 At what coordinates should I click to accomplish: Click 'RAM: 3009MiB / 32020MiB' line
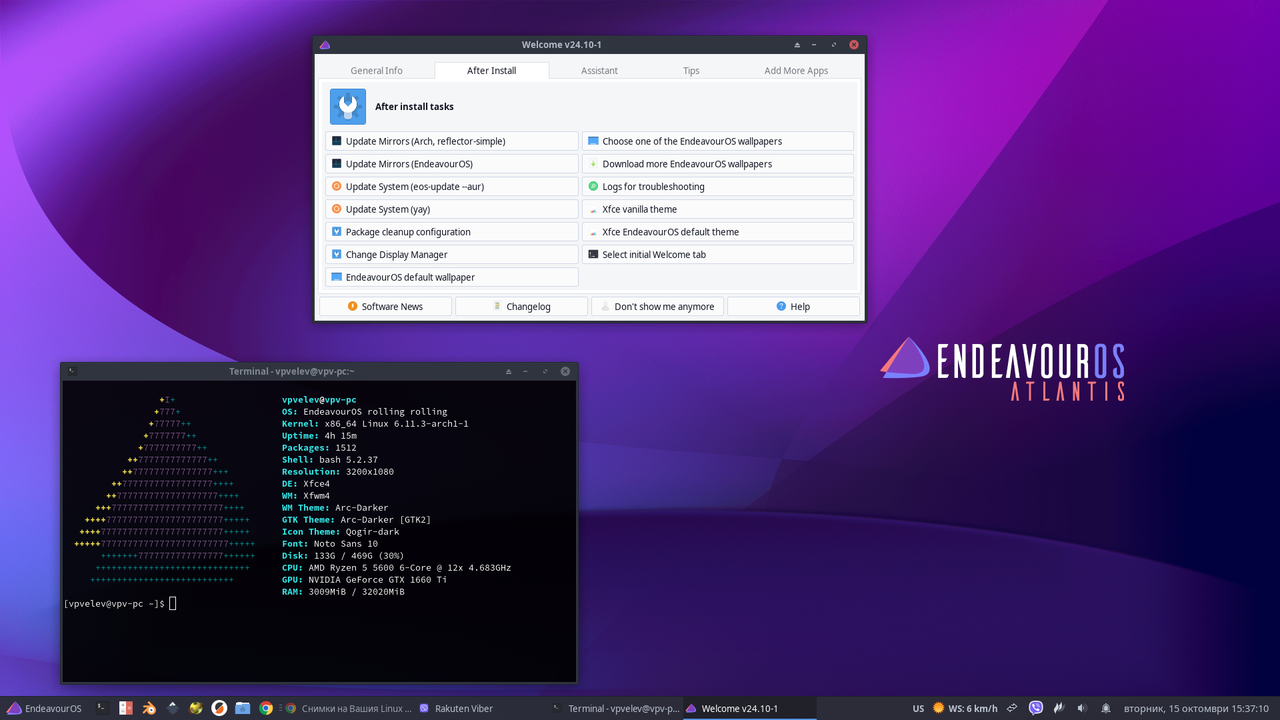343,592
